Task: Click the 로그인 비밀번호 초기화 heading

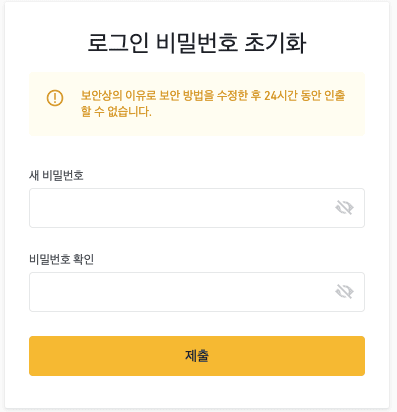Action: [197, 43]
